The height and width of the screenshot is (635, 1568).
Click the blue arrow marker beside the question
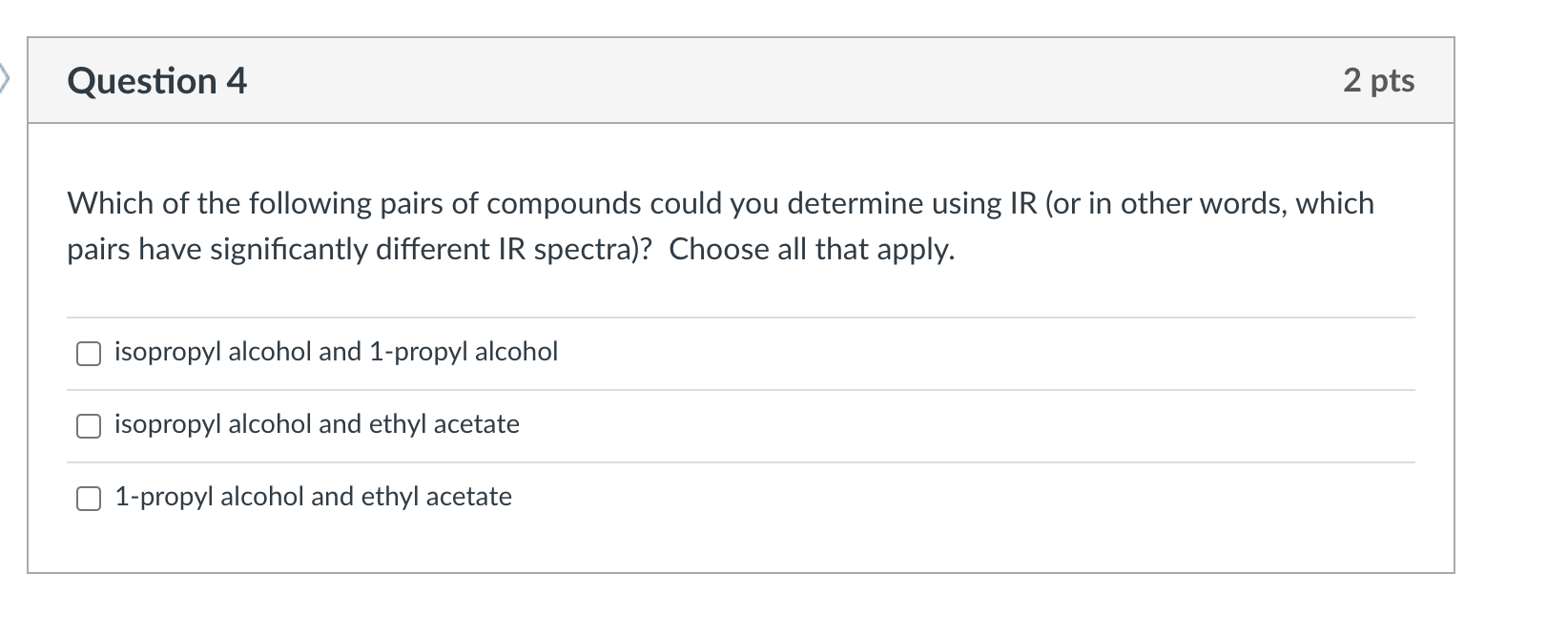pos(5,80)
